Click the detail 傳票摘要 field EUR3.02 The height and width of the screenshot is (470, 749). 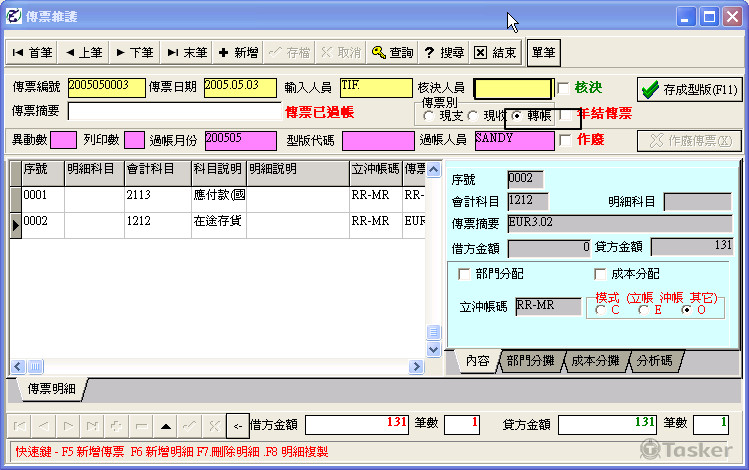(x=619, y=224)
